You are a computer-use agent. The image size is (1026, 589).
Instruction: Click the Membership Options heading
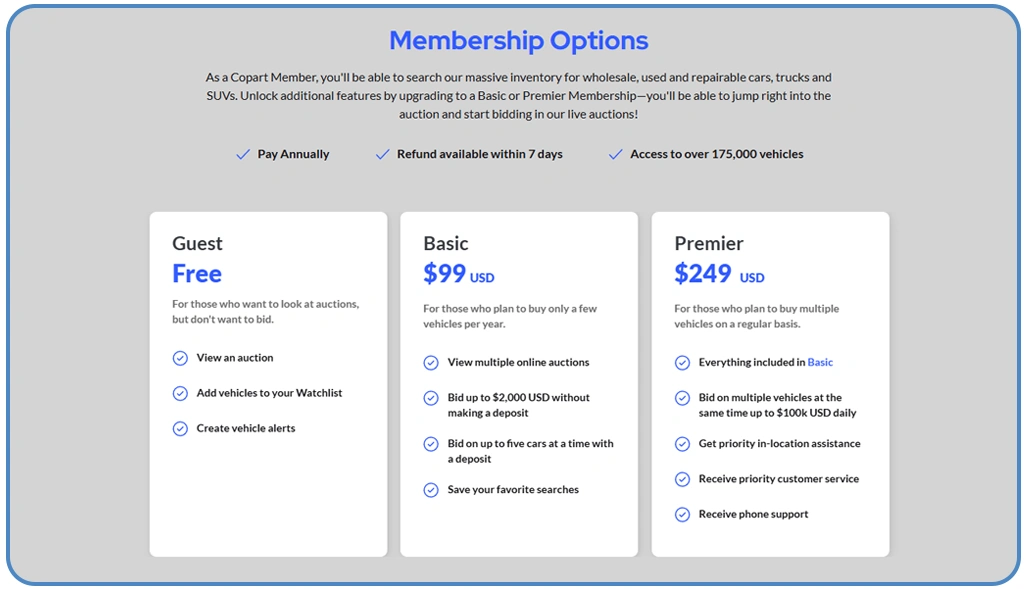(x=518, y=41)
